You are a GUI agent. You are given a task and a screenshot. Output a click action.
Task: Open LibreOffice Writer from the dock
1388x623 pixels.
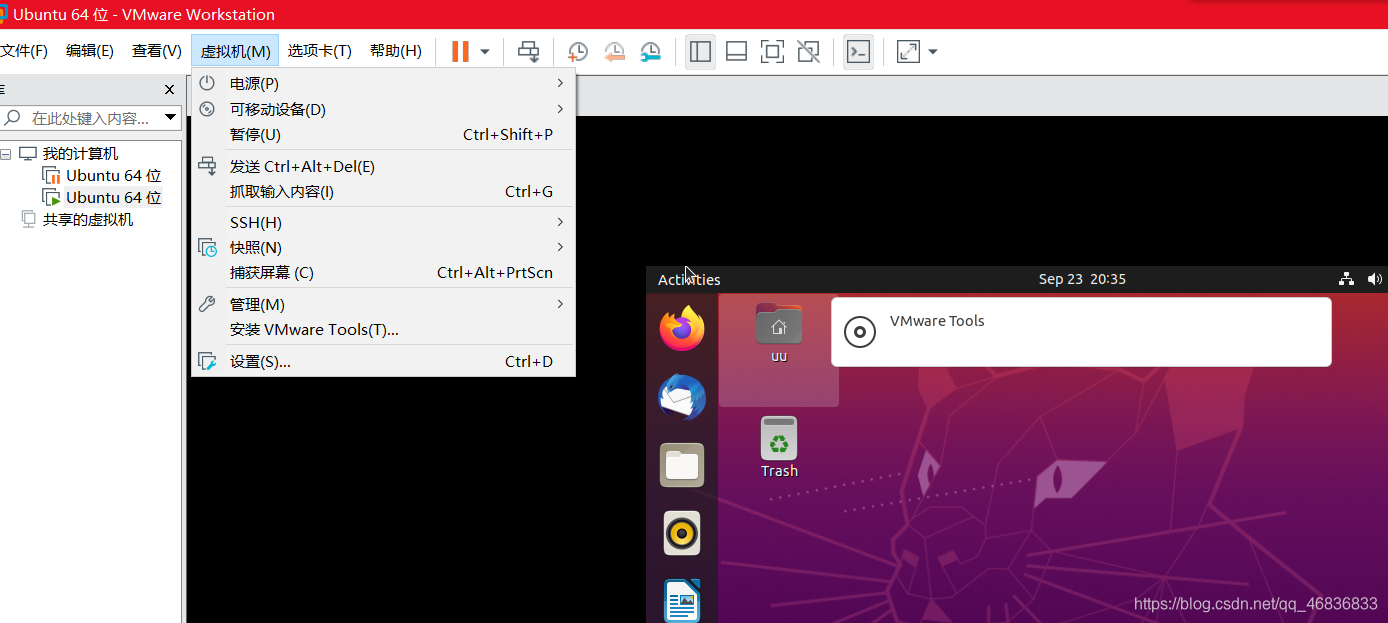pyautogui.click(x=682, y=600)
